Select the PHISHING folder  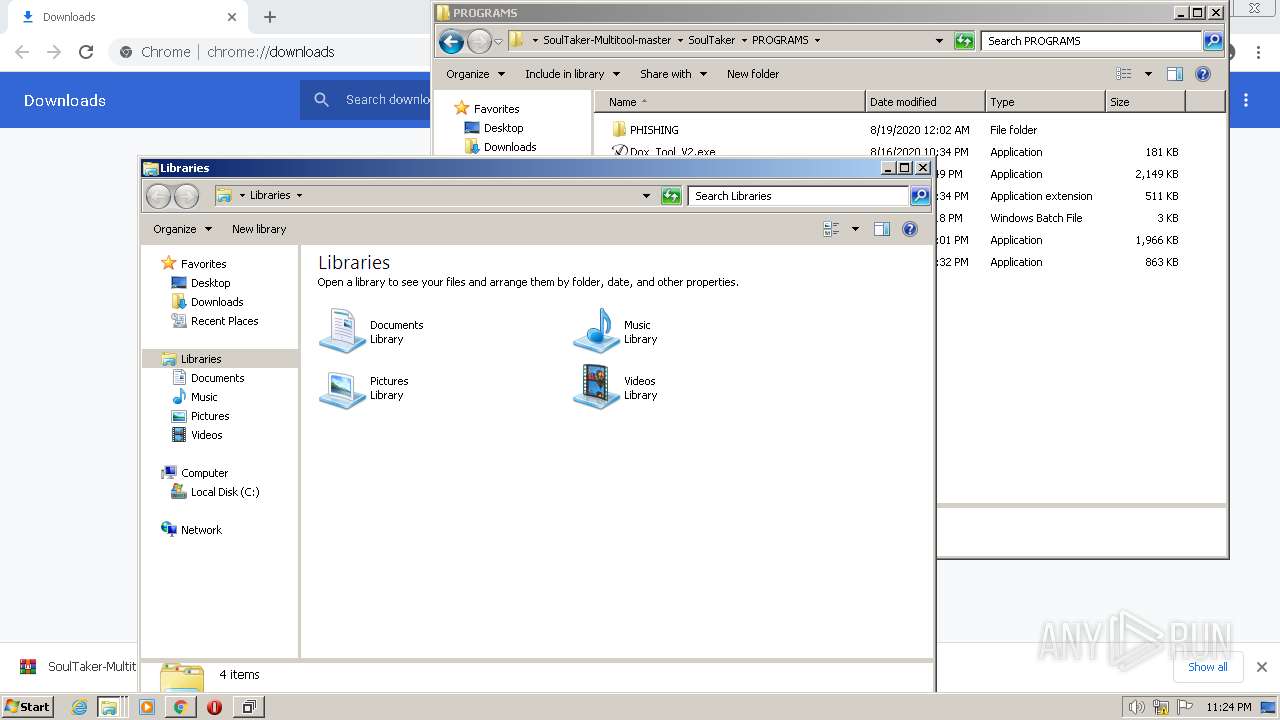tap(654, 130)
